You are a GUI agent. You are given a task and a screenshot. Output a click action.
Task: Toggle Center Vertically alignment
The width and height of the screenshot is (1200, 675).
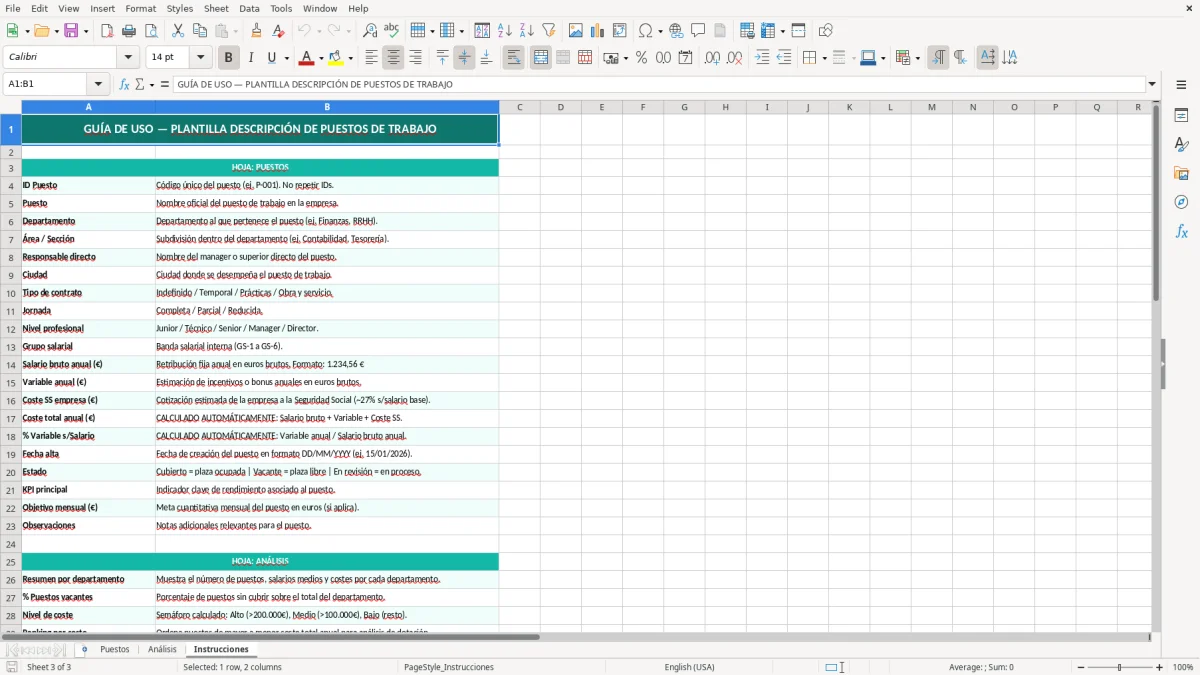pyautogui.click(x=464, y=58)
